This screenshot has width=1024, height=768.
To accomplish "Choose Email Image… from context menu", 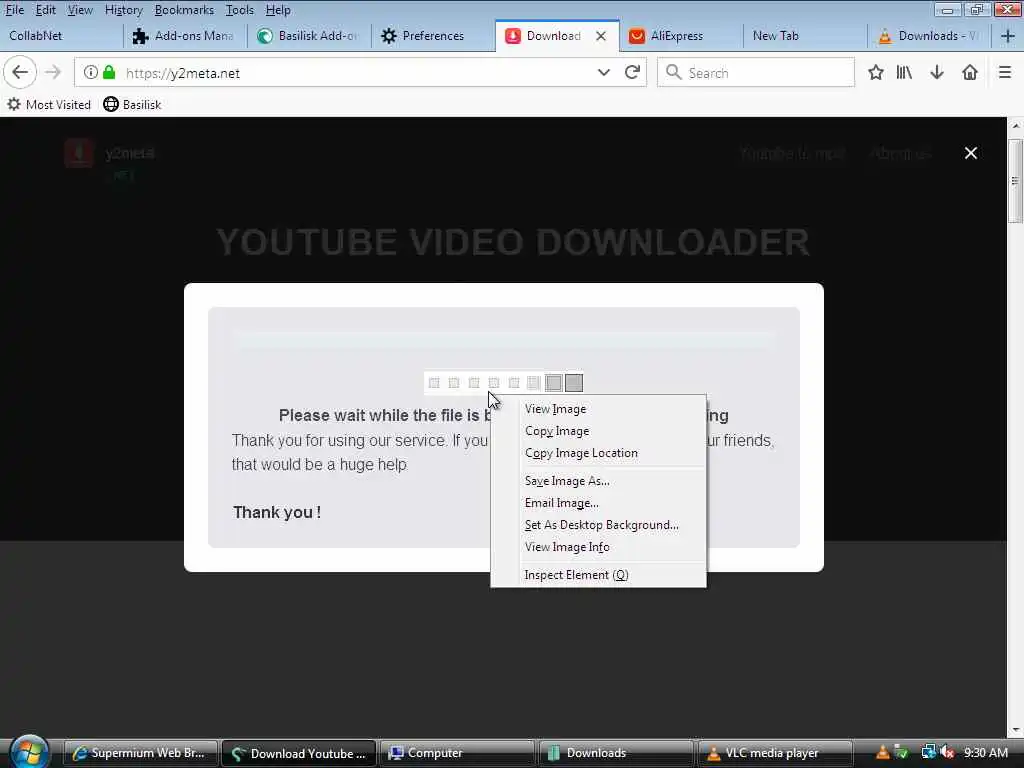I will 599,503.
